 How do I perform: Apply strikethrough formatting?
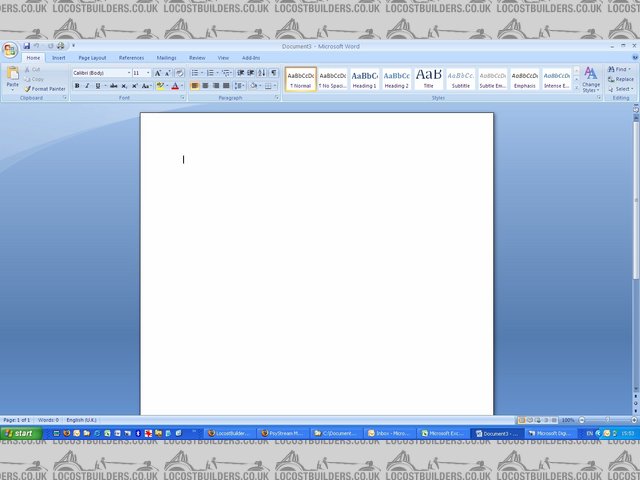point(111,86)
